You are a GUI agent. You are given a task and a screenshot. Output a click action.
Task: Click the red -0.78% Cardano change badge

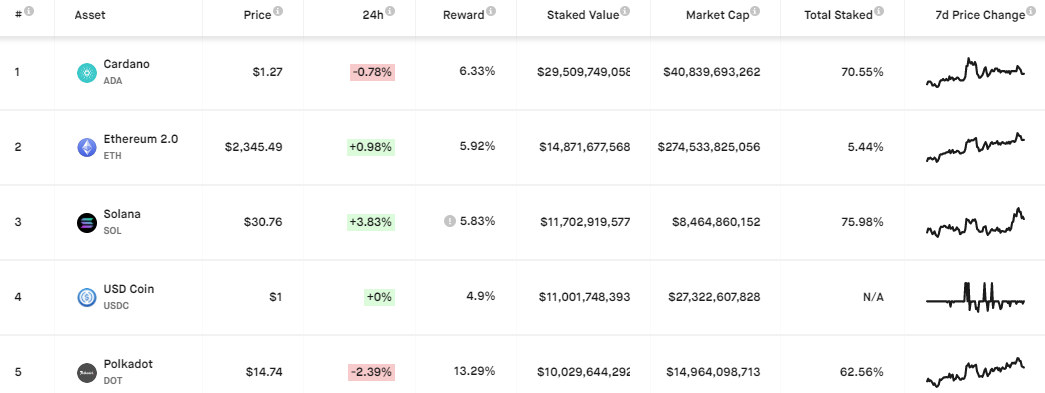tap(373, 73)
